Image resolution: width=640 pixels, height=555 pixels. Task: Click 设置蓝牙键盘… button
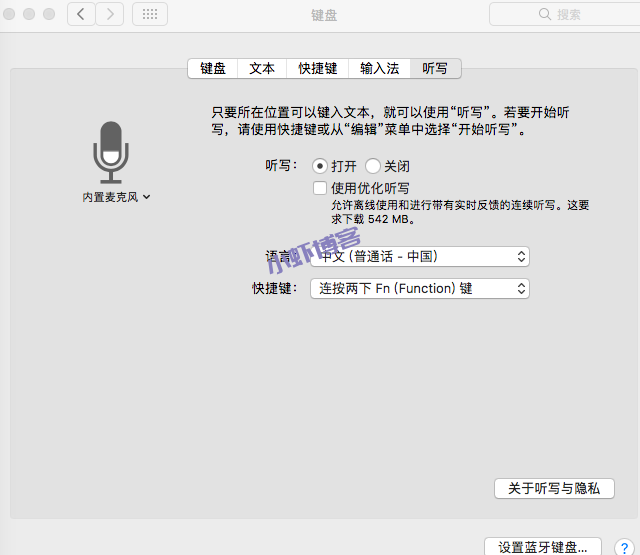pos(542,547)
